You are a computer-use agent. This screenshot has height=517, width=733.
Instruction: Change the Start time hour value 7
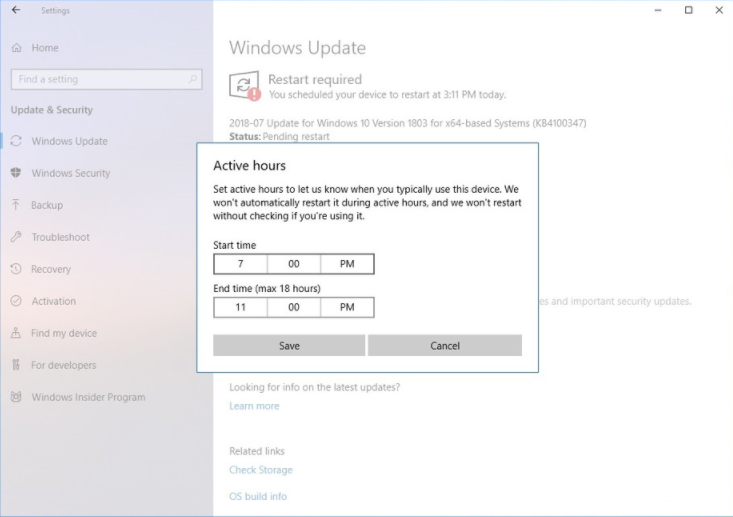click(x=240, y=264)
